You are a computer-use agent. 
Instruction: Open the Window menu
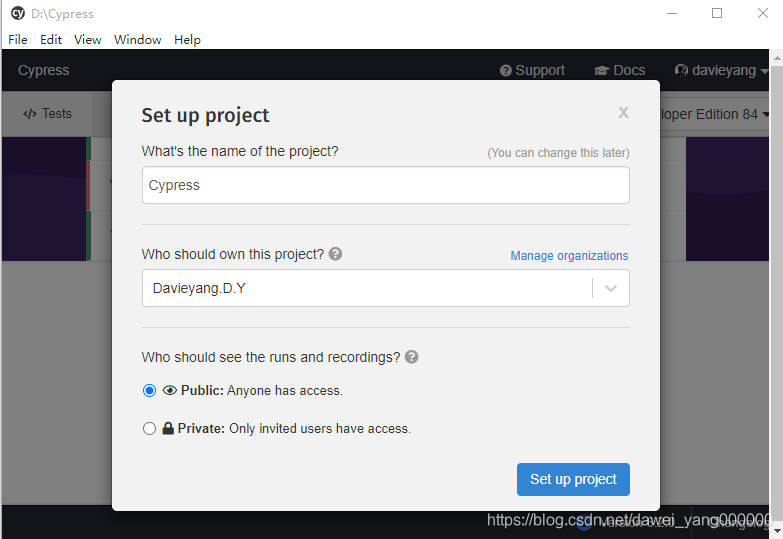137,39
